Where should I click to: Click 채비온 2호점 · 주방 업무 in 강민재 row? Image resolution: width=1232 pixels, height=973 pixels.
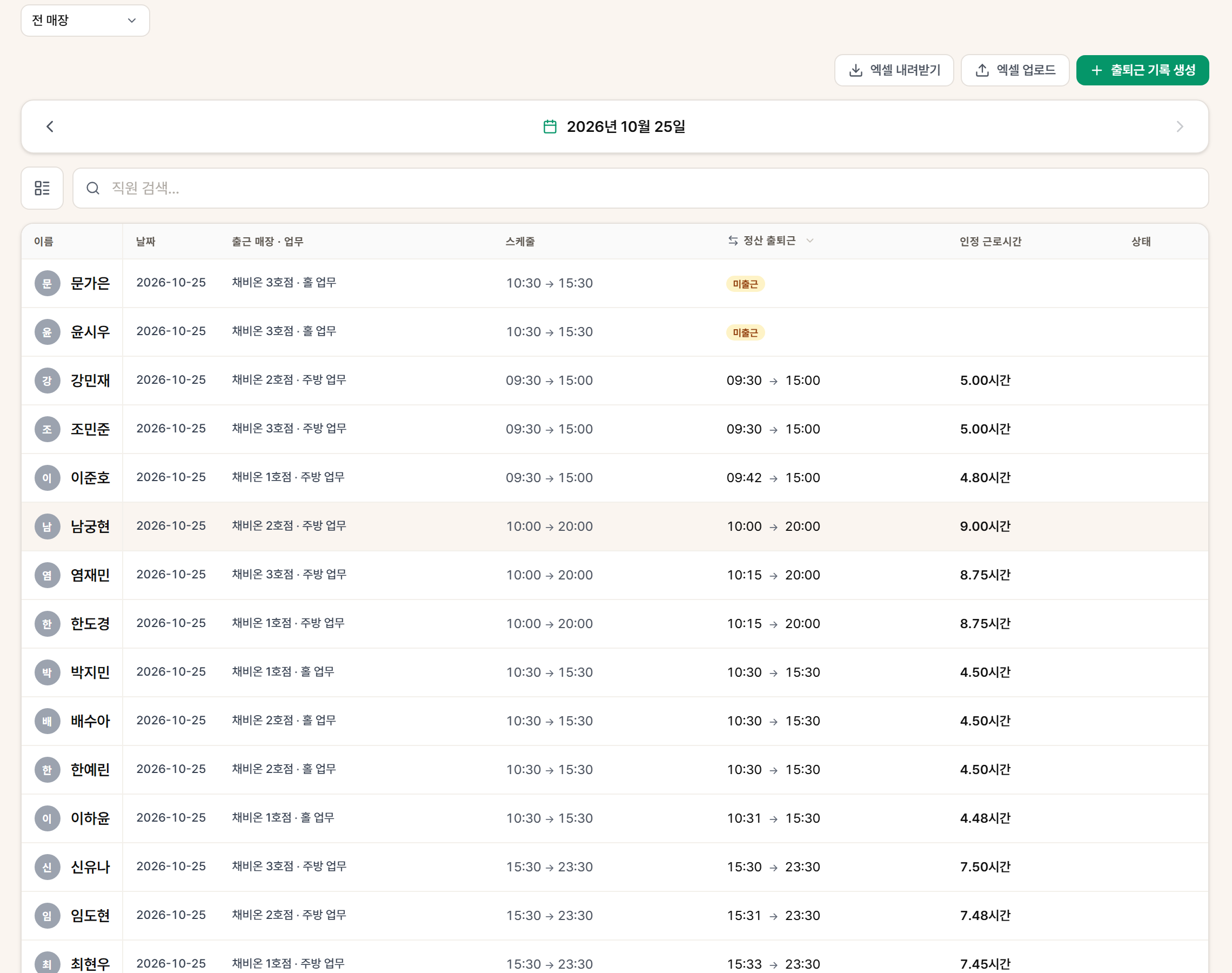(x=289, y=379)
